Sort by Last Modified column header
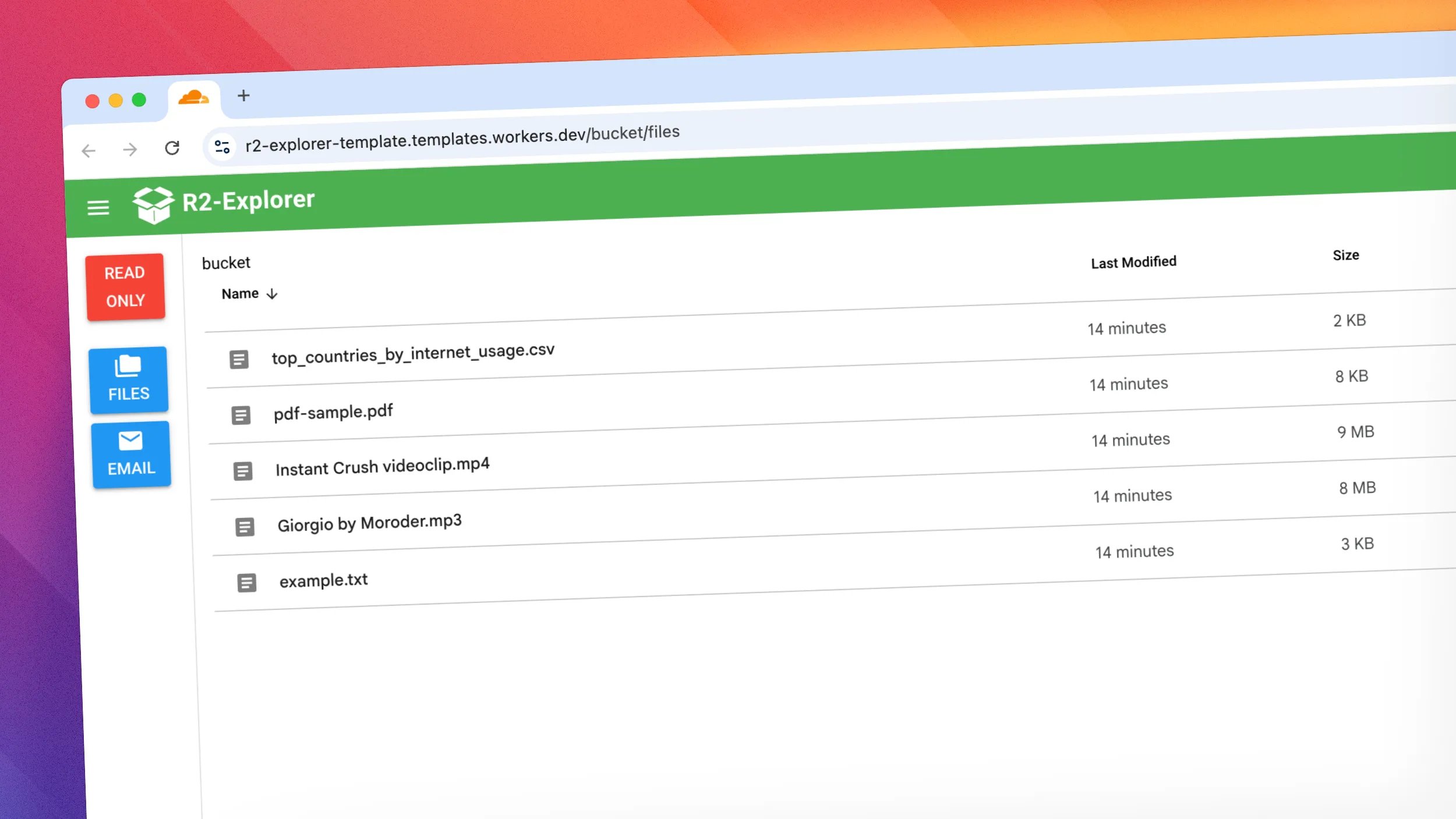1456x819 pixels. (1133, 263)
